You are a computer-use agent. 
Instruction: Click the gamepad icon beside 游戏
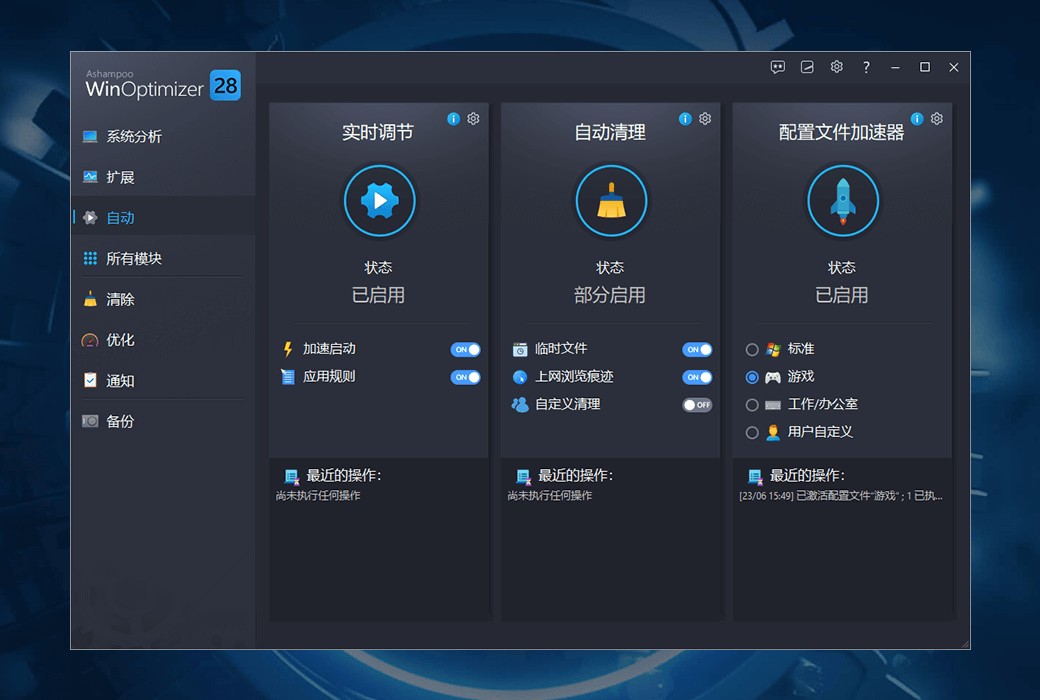point(773,377)
